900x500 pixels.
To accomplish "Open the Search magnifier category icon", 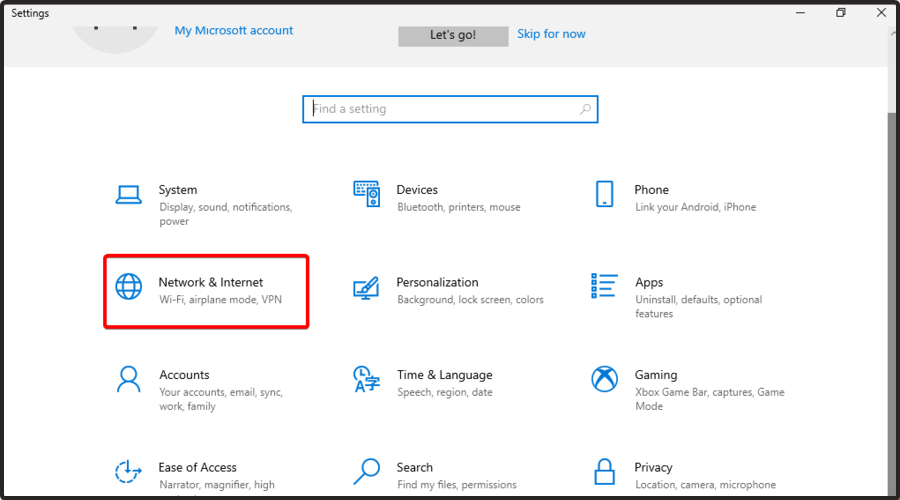I will pyautogui.click(x=367, y=471).
